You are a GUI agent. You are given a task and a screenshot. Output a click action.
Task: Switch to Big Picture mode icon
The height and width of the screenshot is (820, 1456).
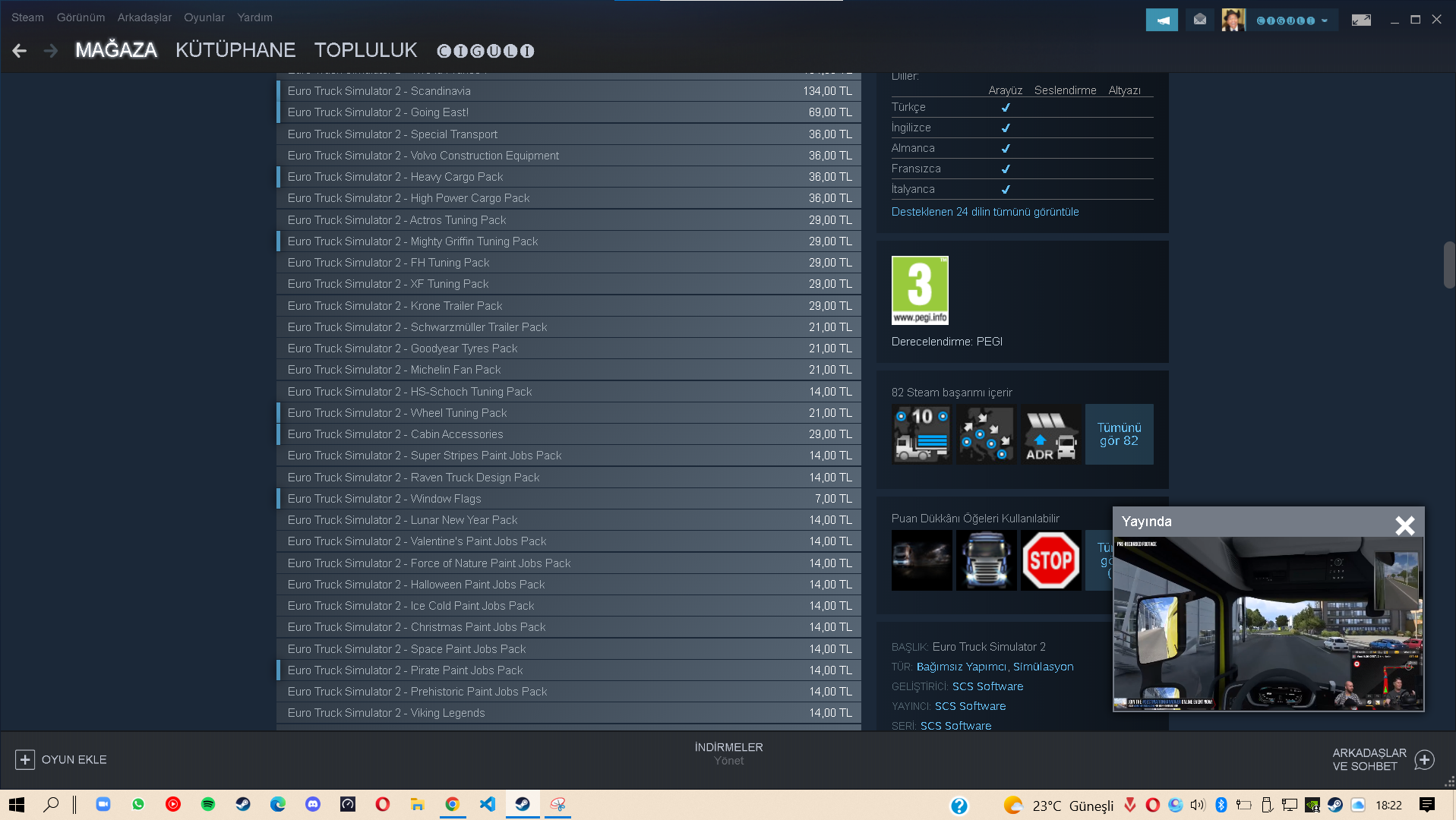click(1361, 20)
